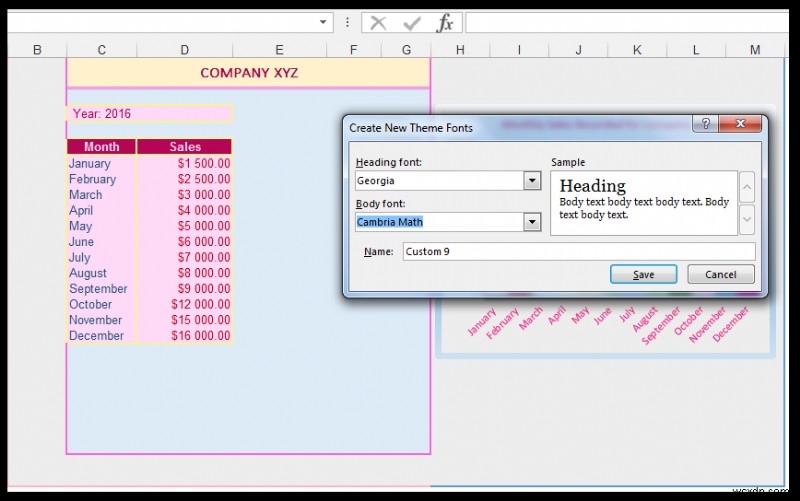Select column J header

[578, 49]
